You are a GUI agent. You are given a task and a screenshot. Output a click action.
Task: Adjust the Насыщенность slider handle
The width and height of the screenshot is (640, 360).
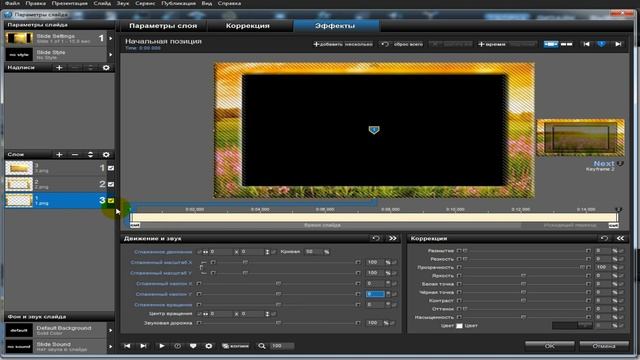click(523, 317)
